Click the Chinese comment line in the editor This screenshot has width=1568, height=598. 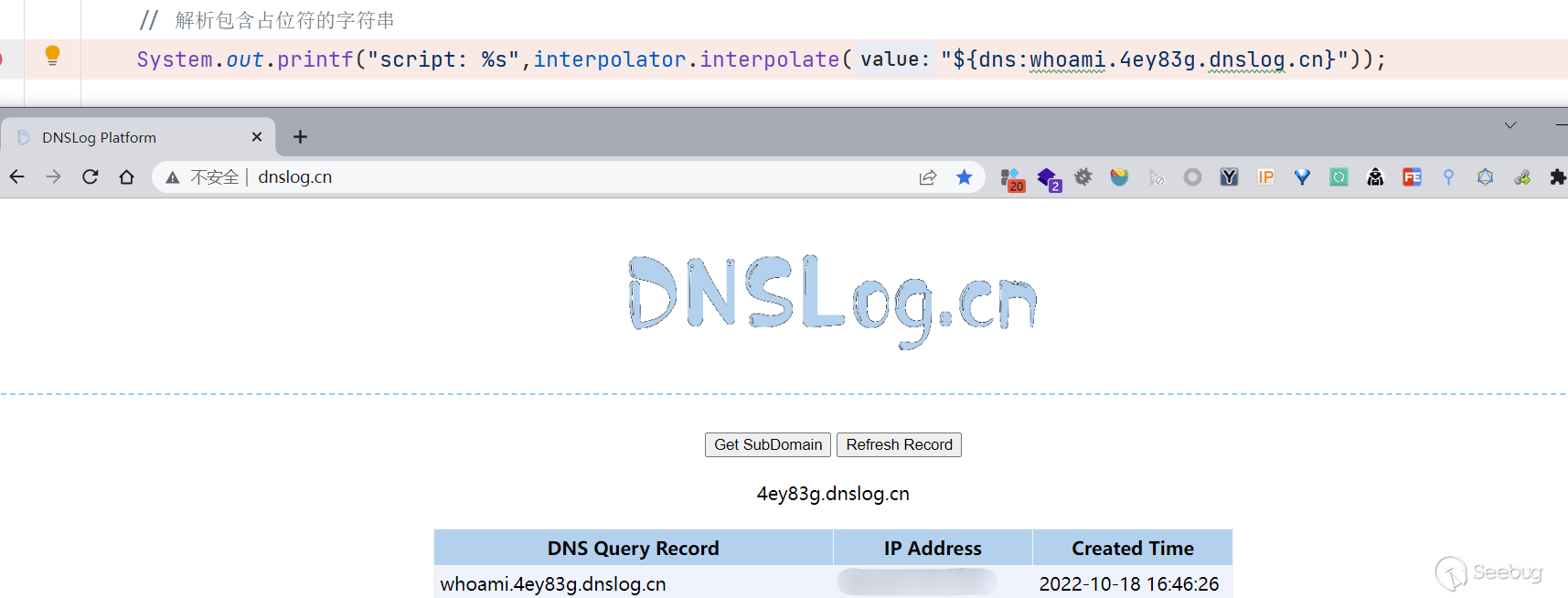[x=267, y=20]
